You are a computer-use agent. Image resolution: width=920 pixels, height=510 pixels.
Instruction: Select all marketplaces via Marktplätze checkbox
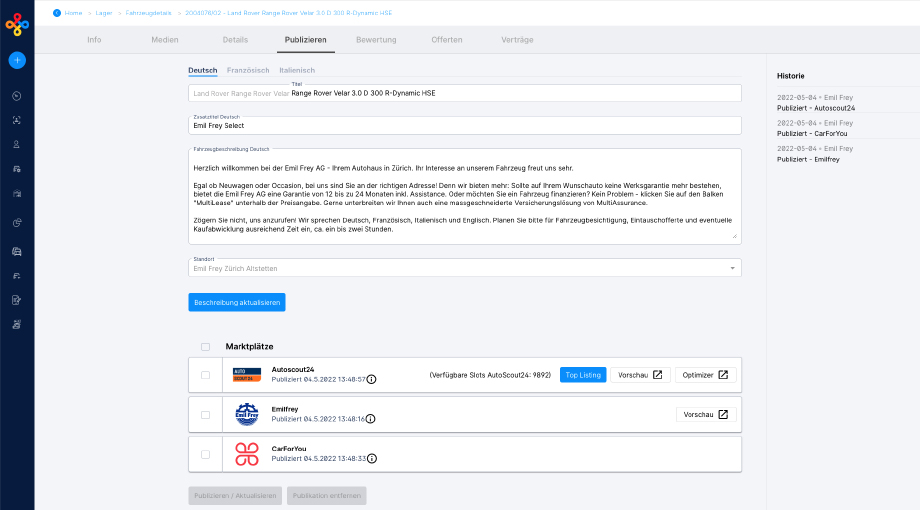pos(205,347)
